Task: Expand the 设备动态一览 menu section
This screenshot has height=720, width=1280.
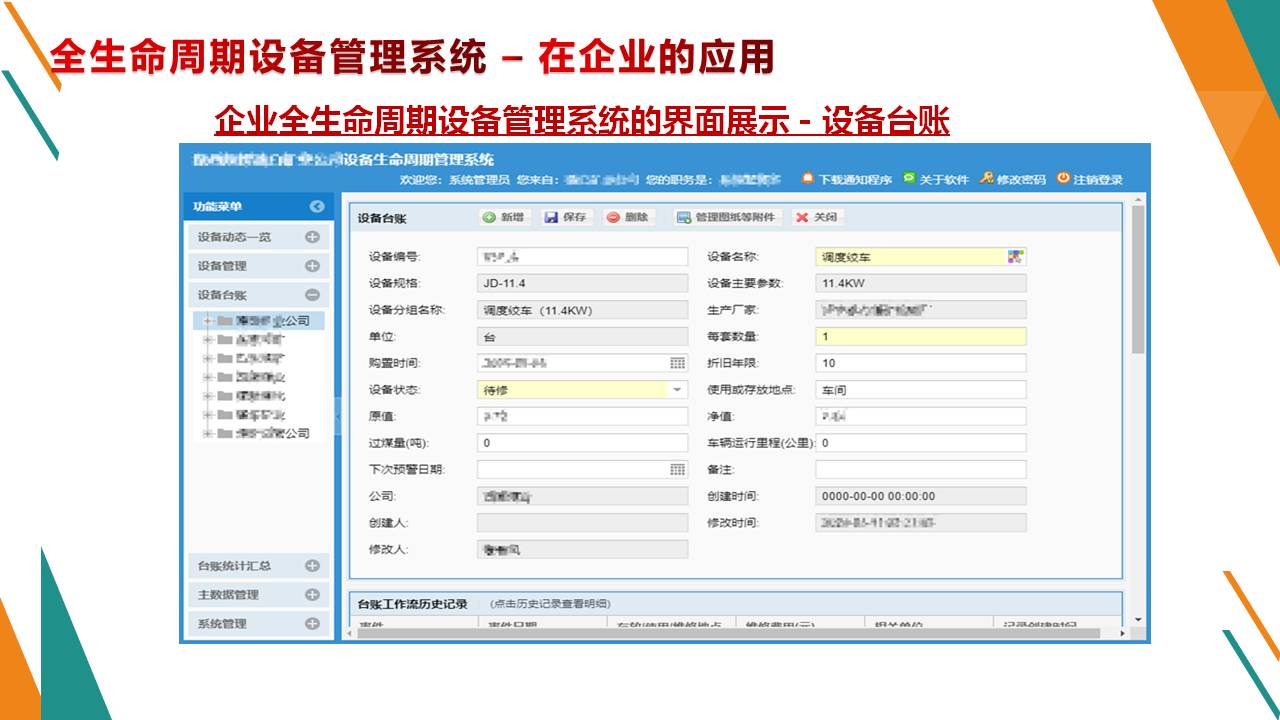Action: click(312, 237)
